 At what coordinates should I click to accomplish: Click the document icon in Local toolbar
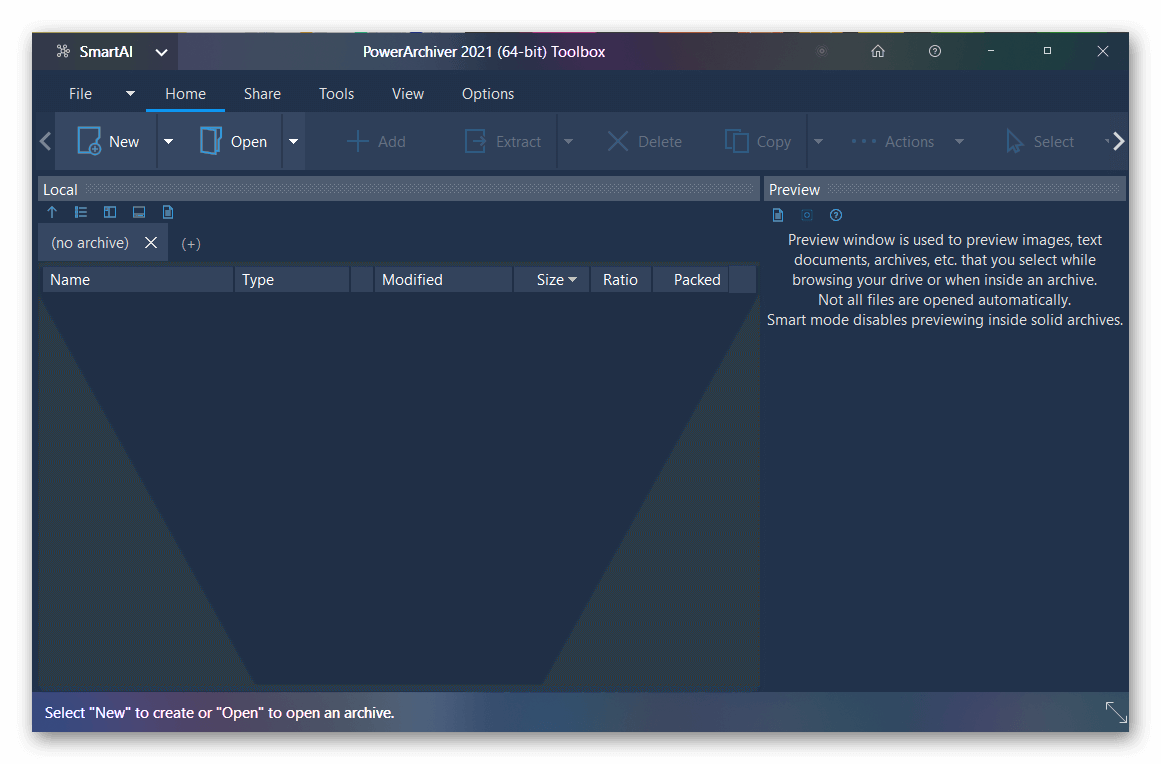click(168, 212)
